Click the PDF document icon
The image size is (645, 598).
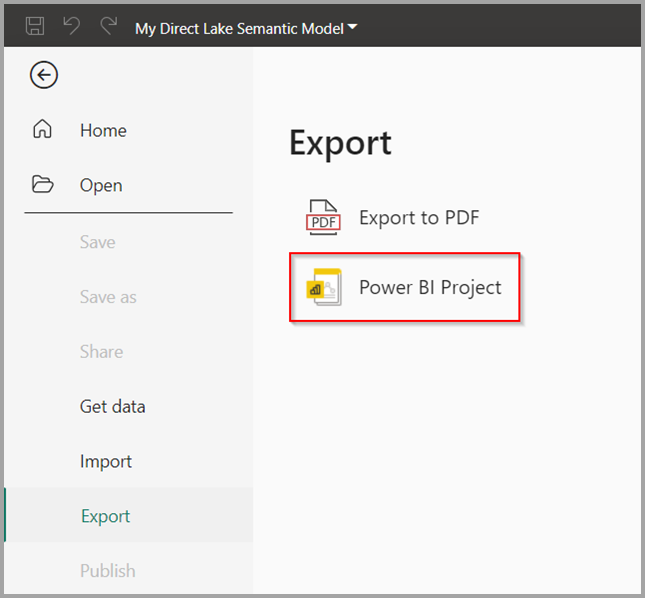click(x=323, y=217)
